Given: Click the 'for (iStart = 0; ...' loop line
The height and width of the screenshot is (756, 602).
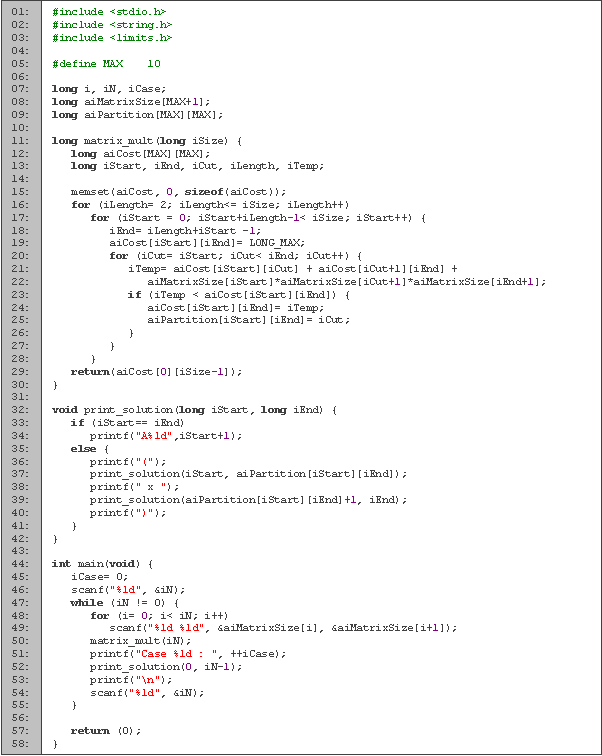Looking at the screenshot, I should coord(258,218).
